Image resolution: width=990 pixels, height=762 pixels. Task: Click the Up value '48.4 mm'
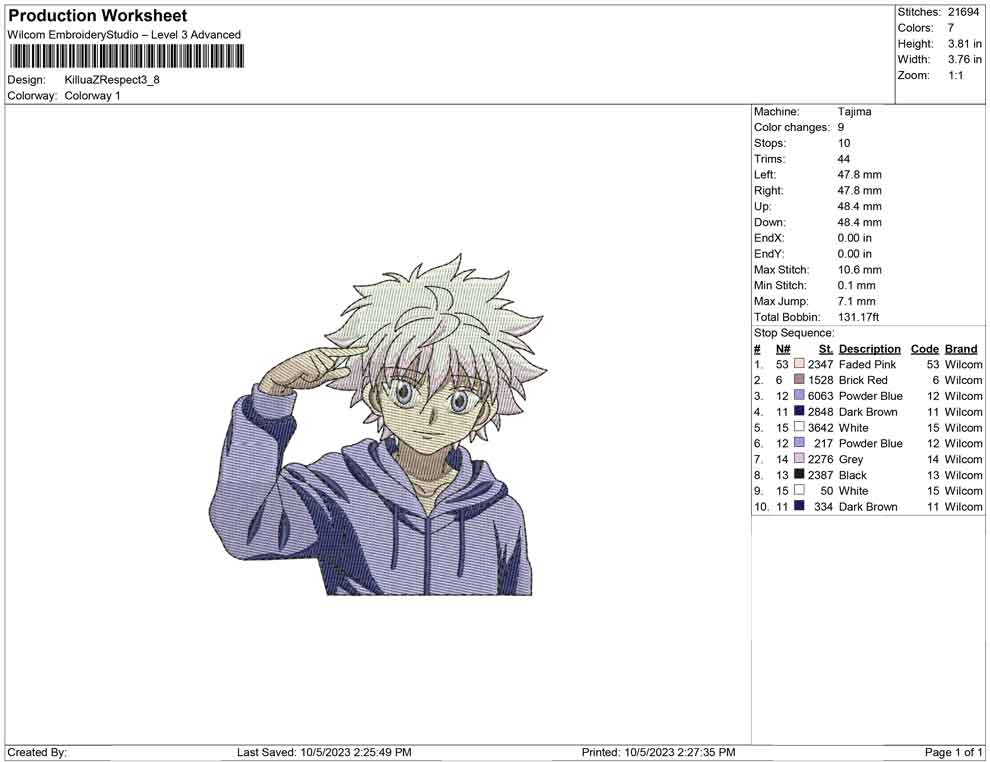click(859, 206)
